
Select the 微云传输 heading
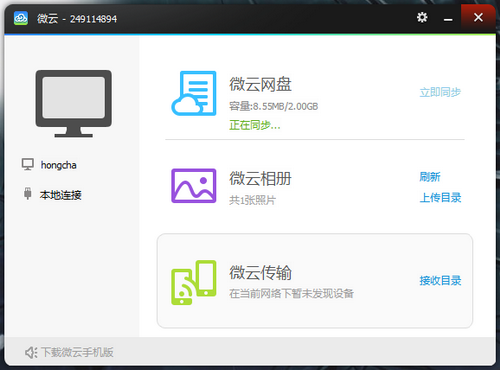(x=260, y=273)
